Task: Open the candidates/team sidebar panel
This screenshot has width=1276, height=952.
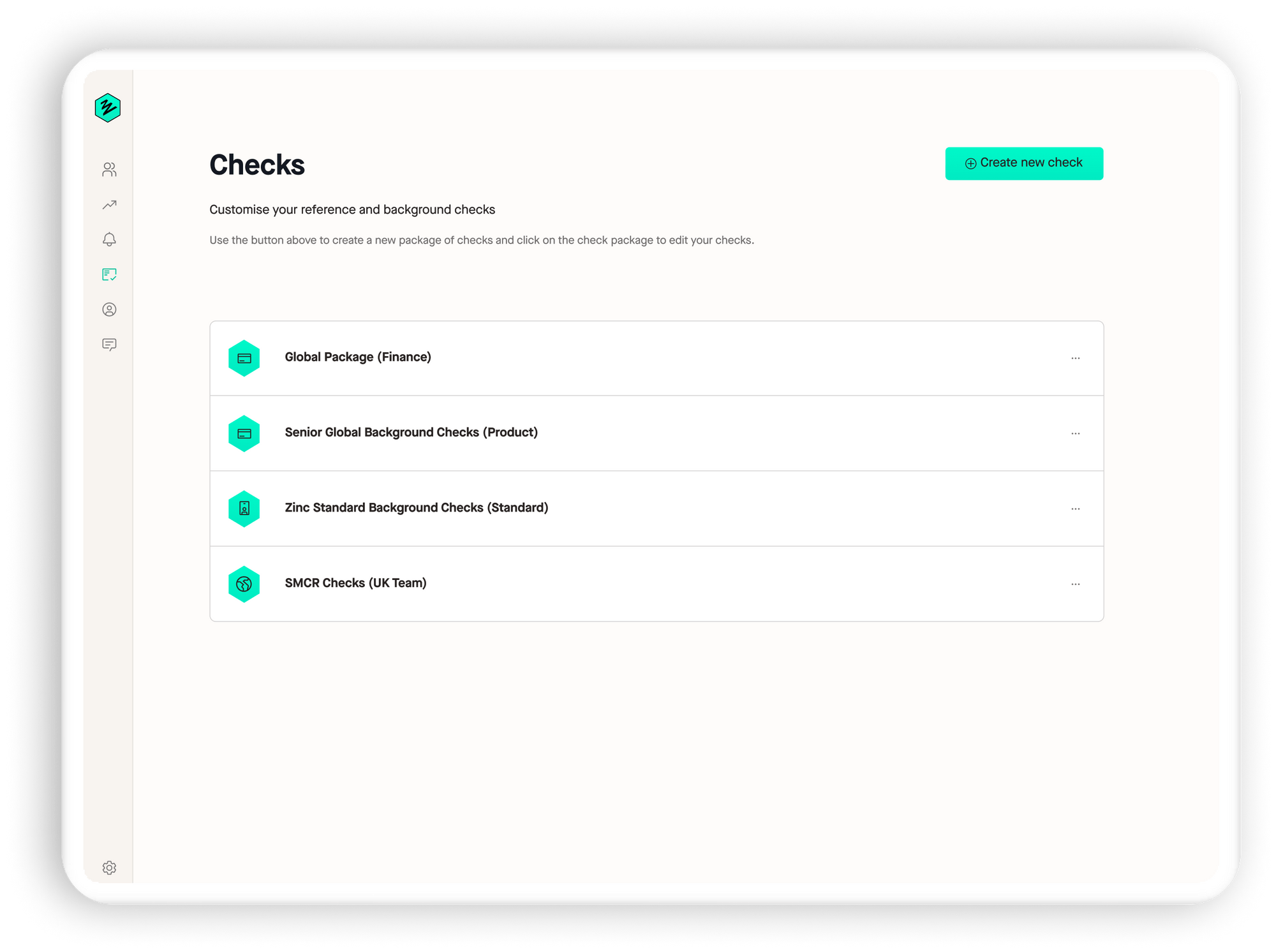Action: click(x=109, y=169)
